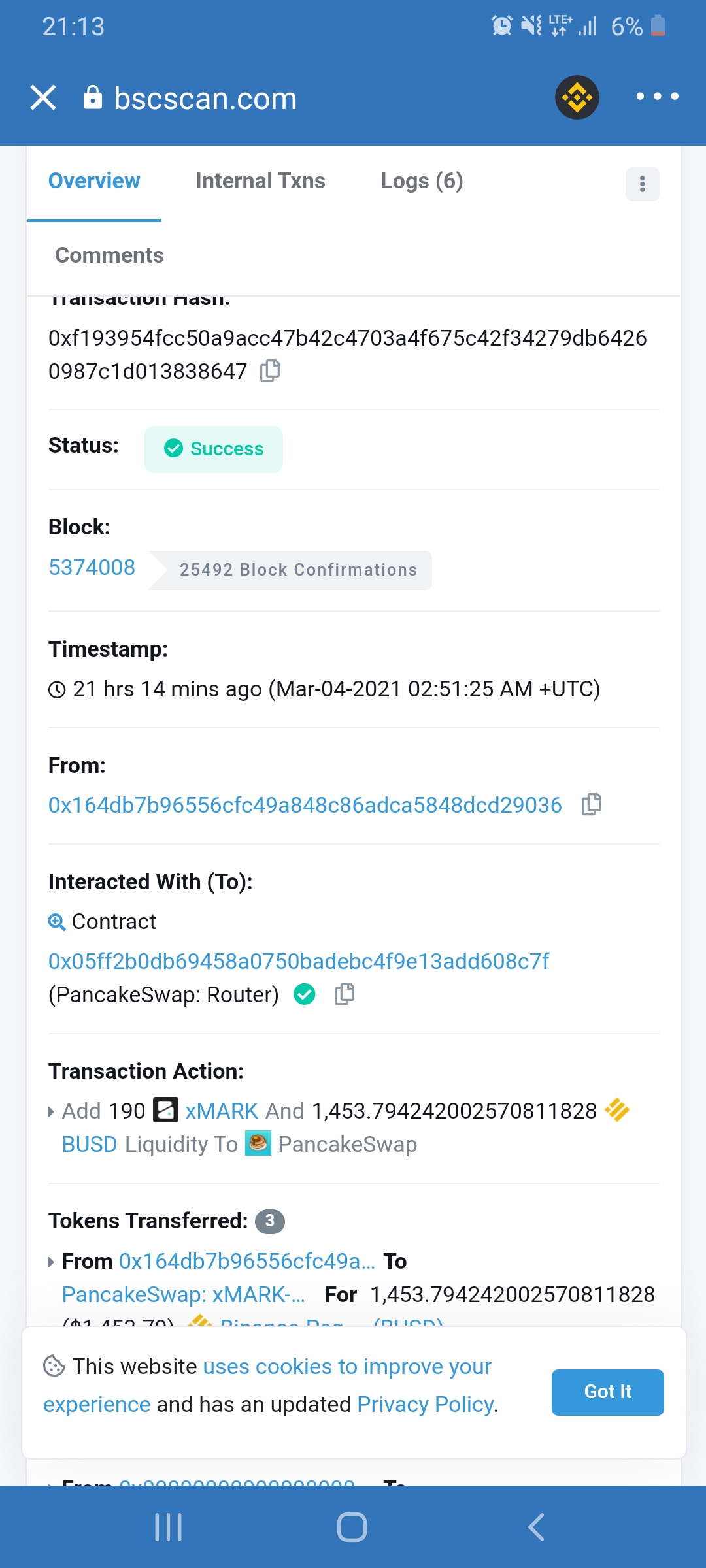Copy the From address
706x1568 pixels.
(592, 804)
